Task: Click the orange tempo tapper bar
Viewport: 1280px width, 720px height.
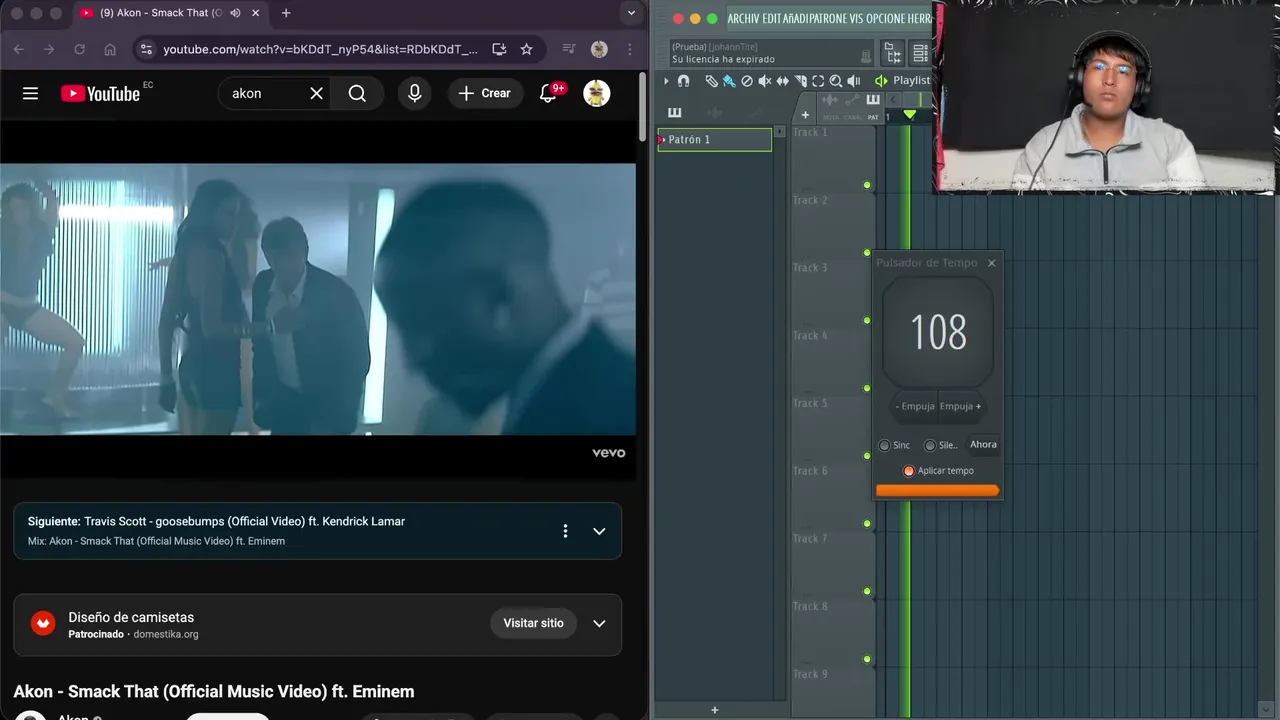Action: [x=937, y=490]
